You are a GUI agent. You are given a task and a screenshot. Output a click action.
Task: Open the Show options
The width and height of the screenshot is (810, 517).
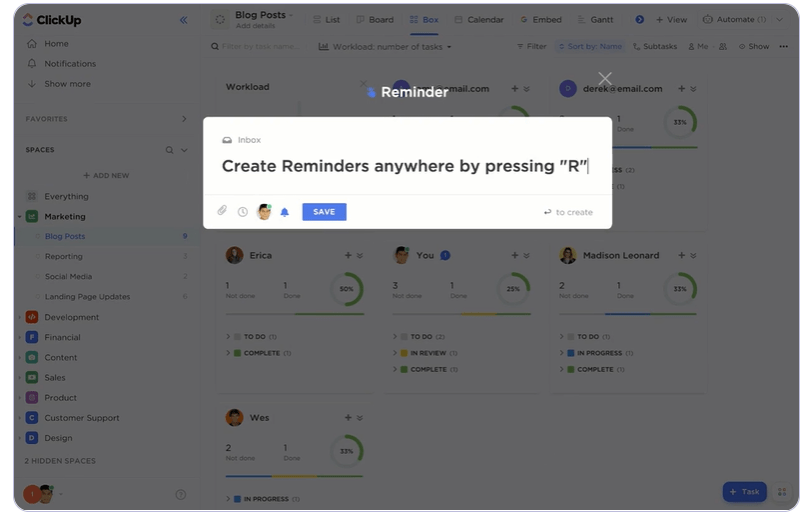[754, 46]
